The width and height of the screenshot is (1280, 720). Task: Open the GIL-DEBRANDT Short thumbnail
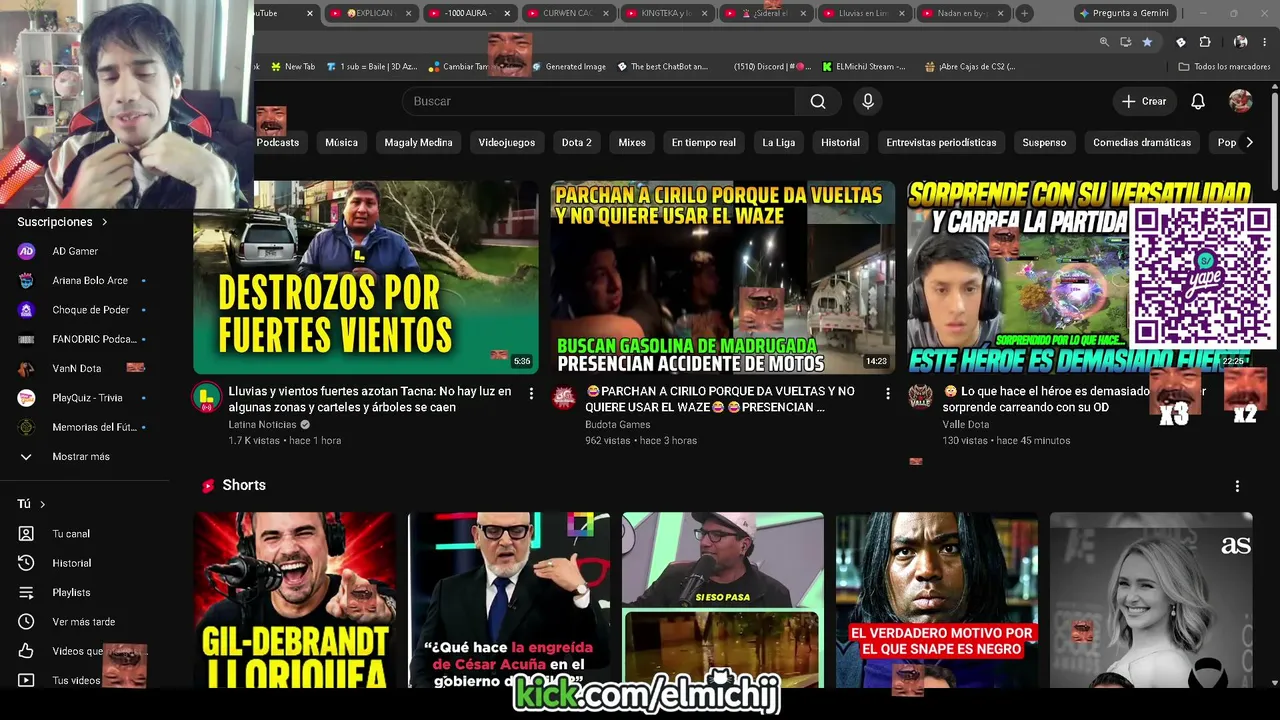295,600
